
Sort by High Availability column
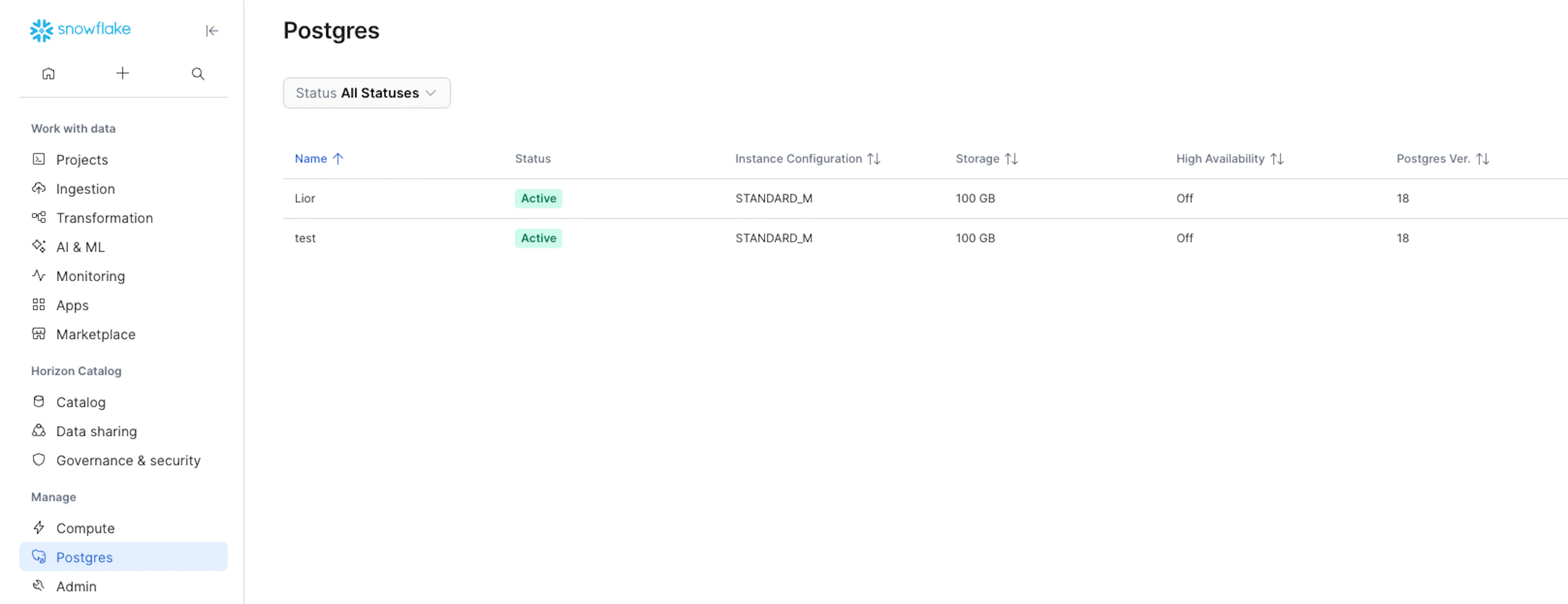point(1229,158)
